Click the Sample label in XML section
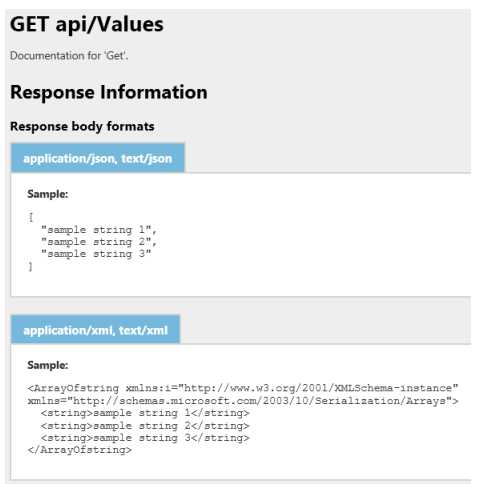 (x=48, y=365)
